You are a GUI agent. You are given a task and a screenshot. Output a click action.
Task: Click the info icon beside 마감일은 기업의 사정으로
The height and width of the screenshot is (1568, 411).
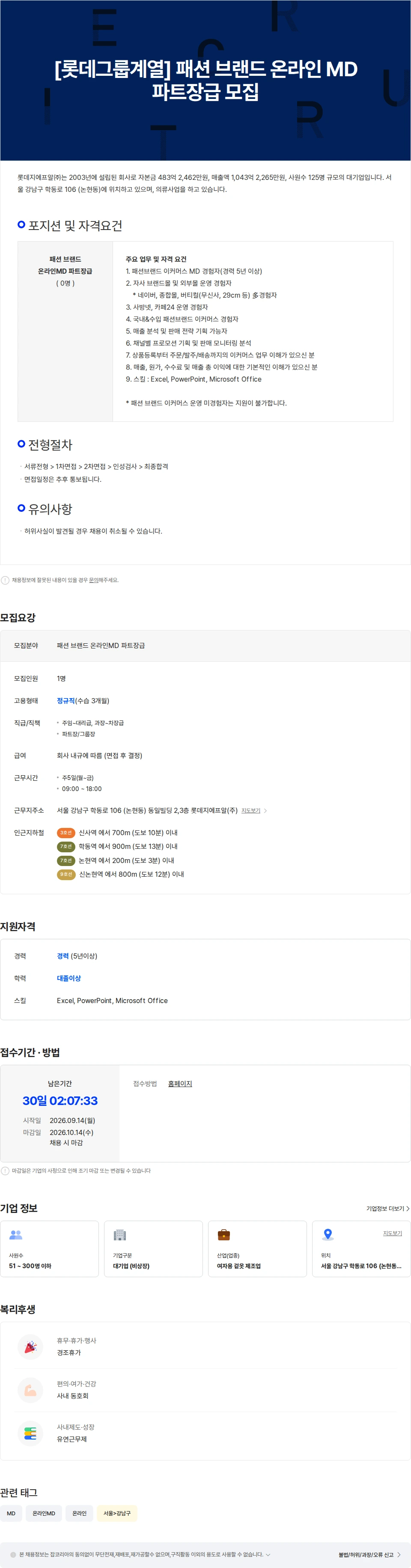point(5,1171)
